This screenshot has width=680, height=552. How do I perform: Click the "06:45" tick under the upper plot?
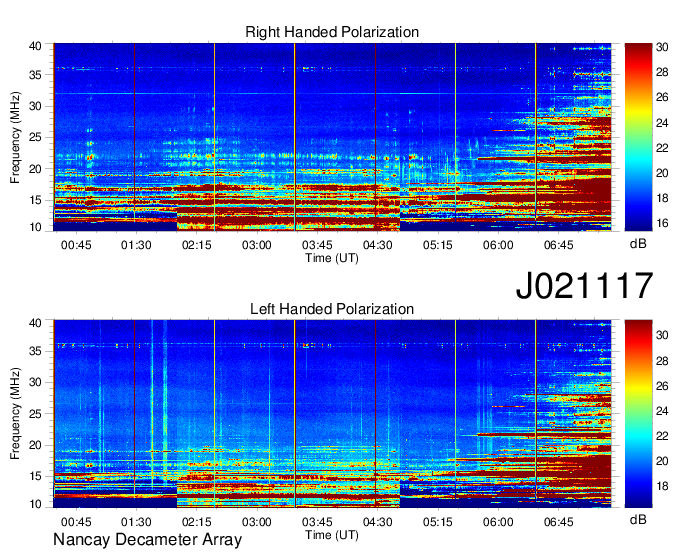(x=559, y=245)
